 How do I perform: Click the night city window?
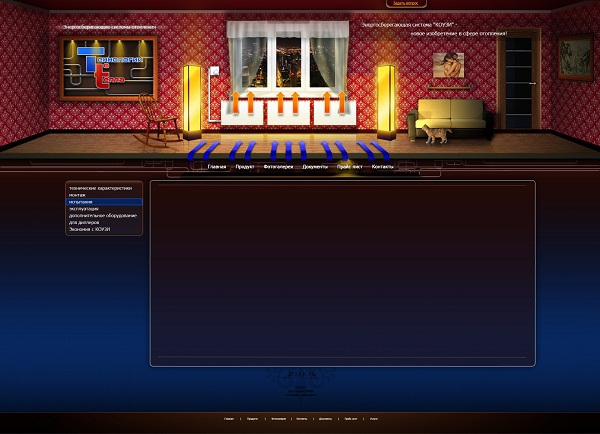(x=280, y=58)
